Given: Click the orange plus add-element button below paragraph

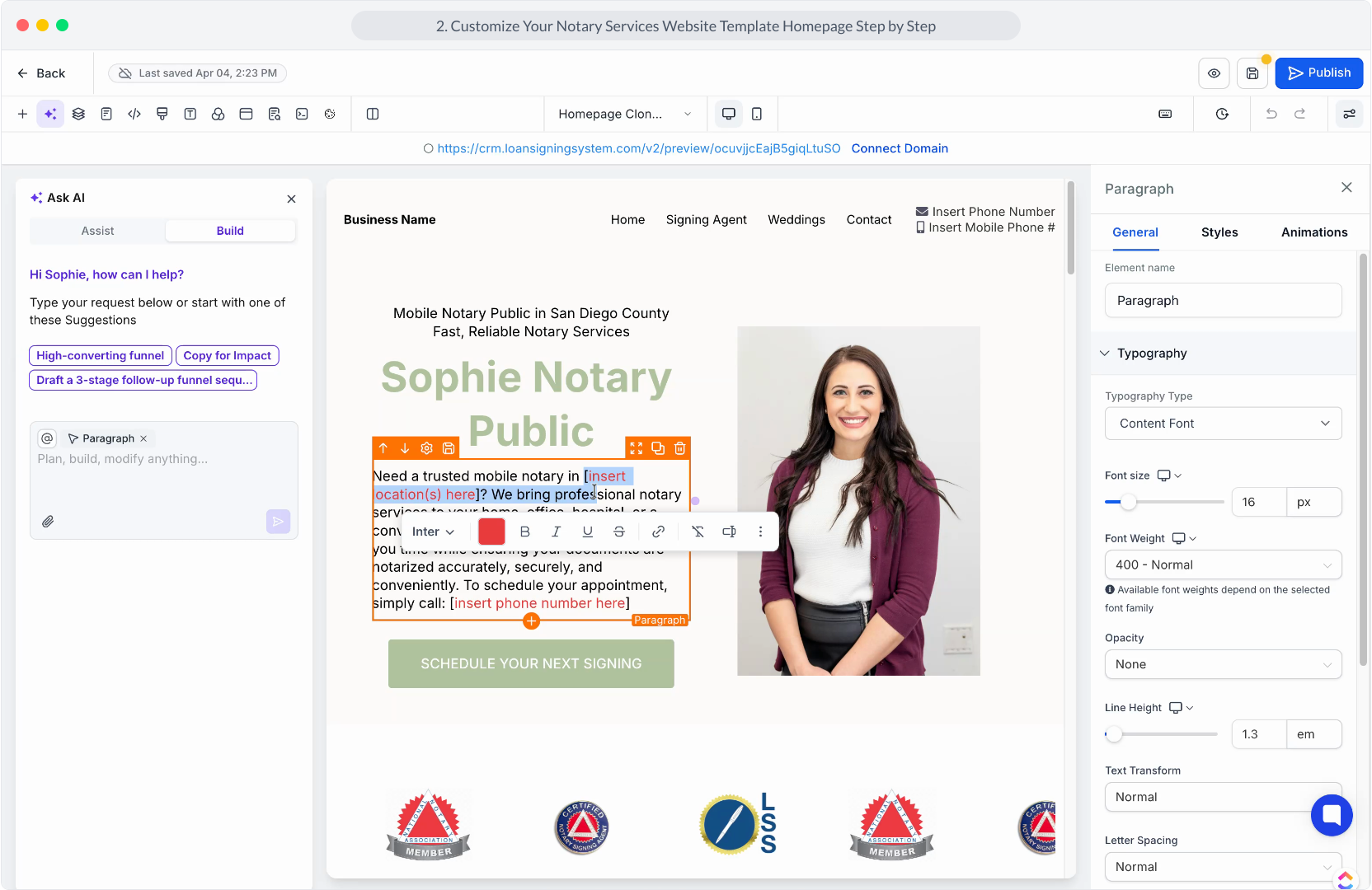Looking at the screenshot, I should tap(531, 621).
